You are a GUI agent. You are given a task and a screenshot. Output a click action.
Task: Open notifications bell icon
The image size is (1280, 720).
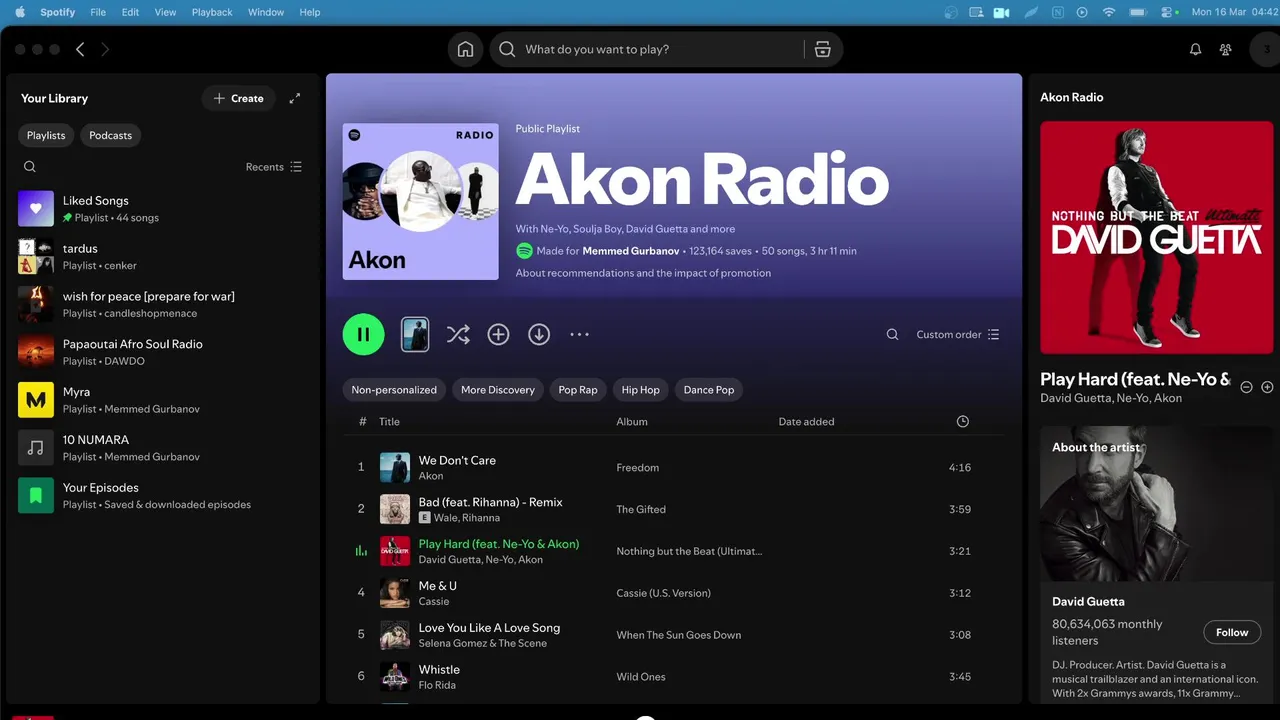click(x=1195, y=49)
